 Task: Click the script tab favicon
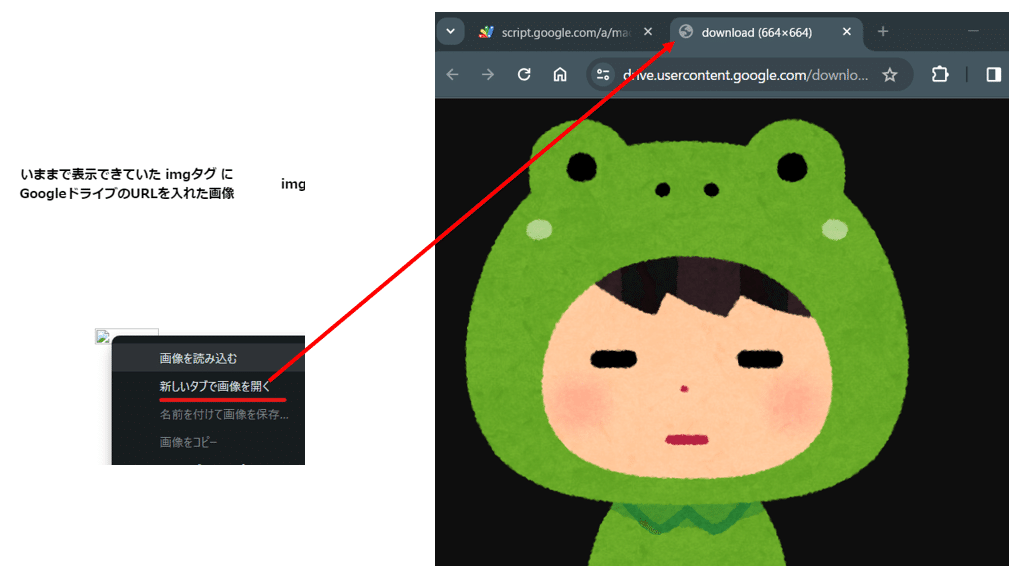coord(486,32)
